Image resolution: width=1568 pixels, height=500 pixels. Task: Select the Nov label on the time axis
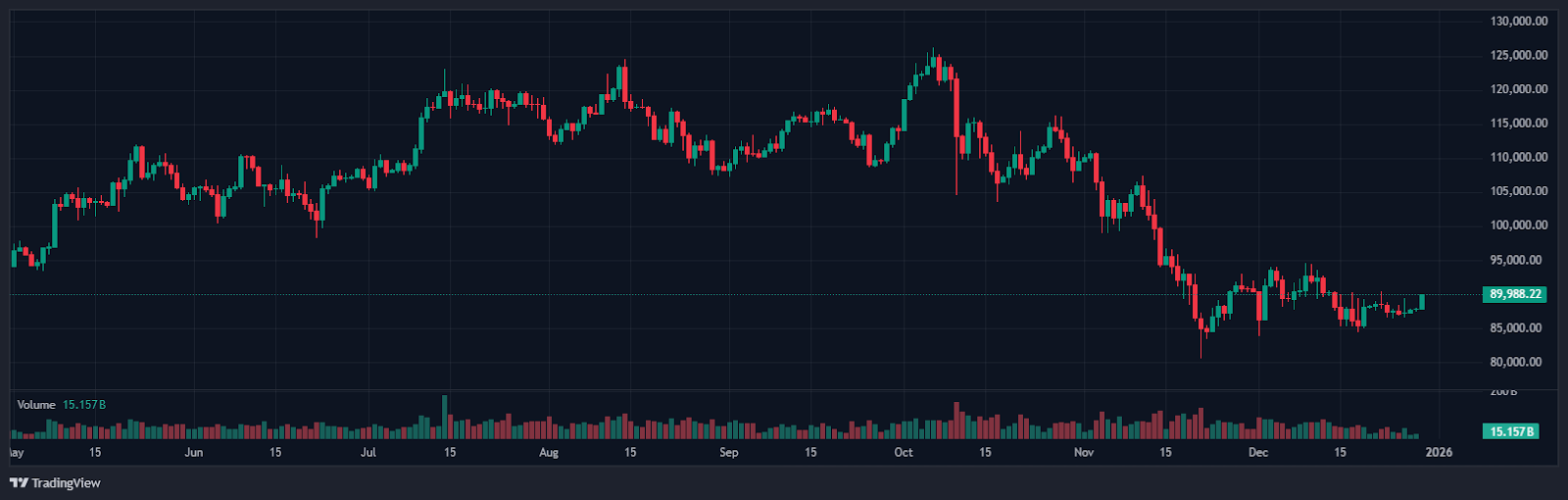[1084, 452]
